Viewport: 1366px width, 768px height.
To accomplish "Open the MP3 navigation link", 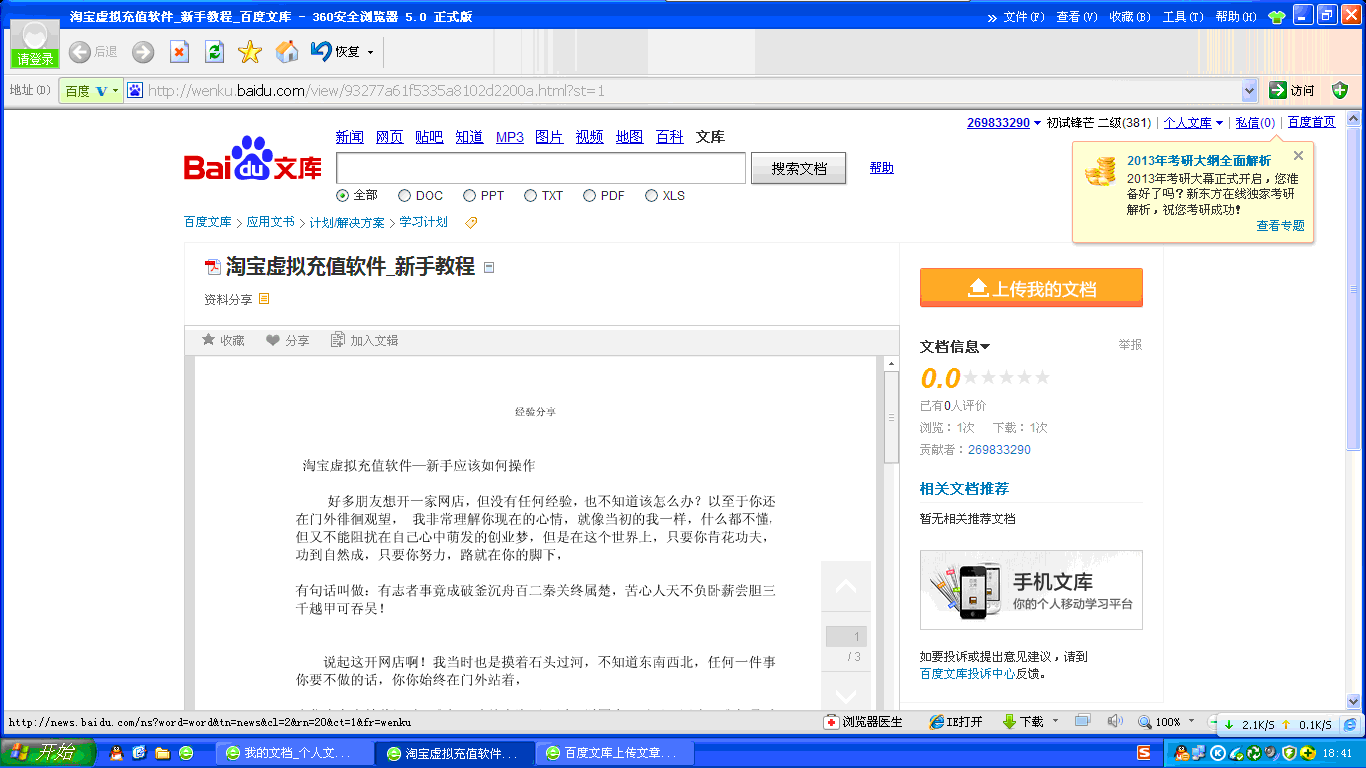I will point(510,137).
